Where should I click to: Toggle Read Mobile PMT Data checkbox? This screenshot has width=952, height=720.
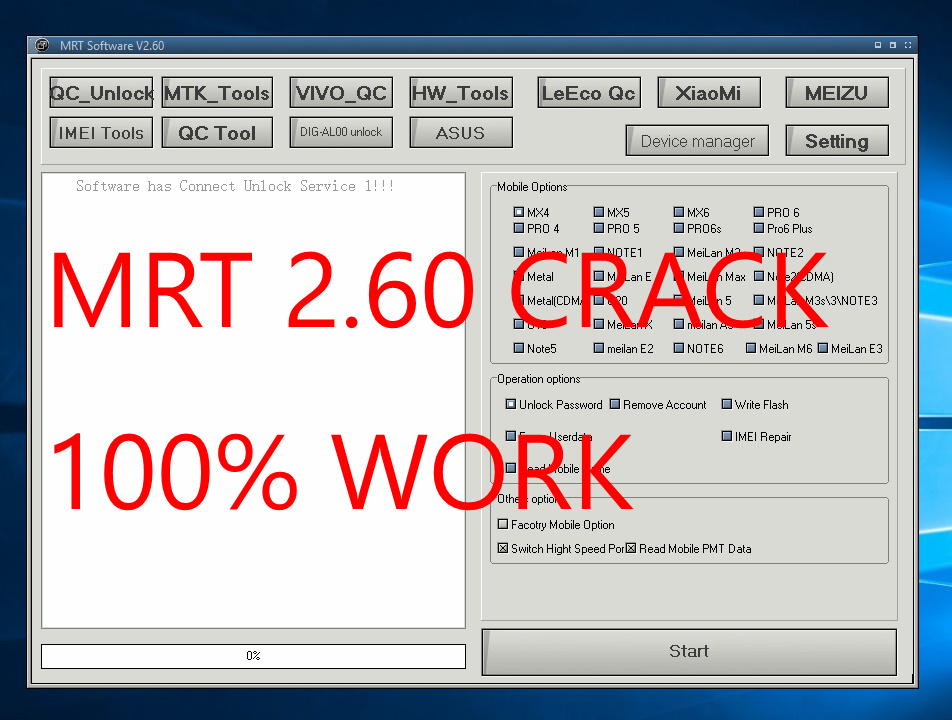tap(631, 548)
